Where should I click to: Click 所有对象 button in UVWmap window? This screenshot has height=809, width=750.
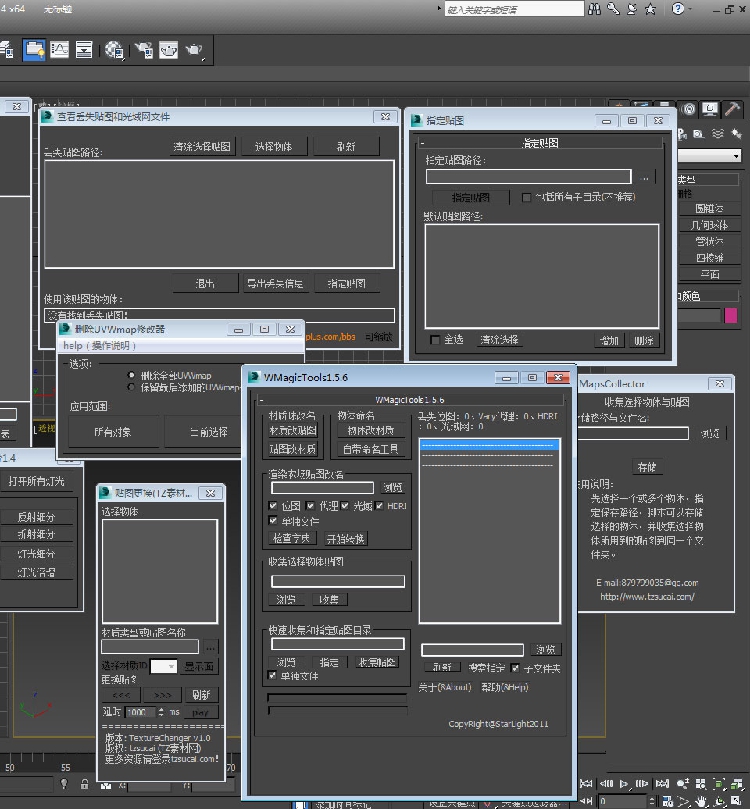pyautogui.click(x=112, y=432)
